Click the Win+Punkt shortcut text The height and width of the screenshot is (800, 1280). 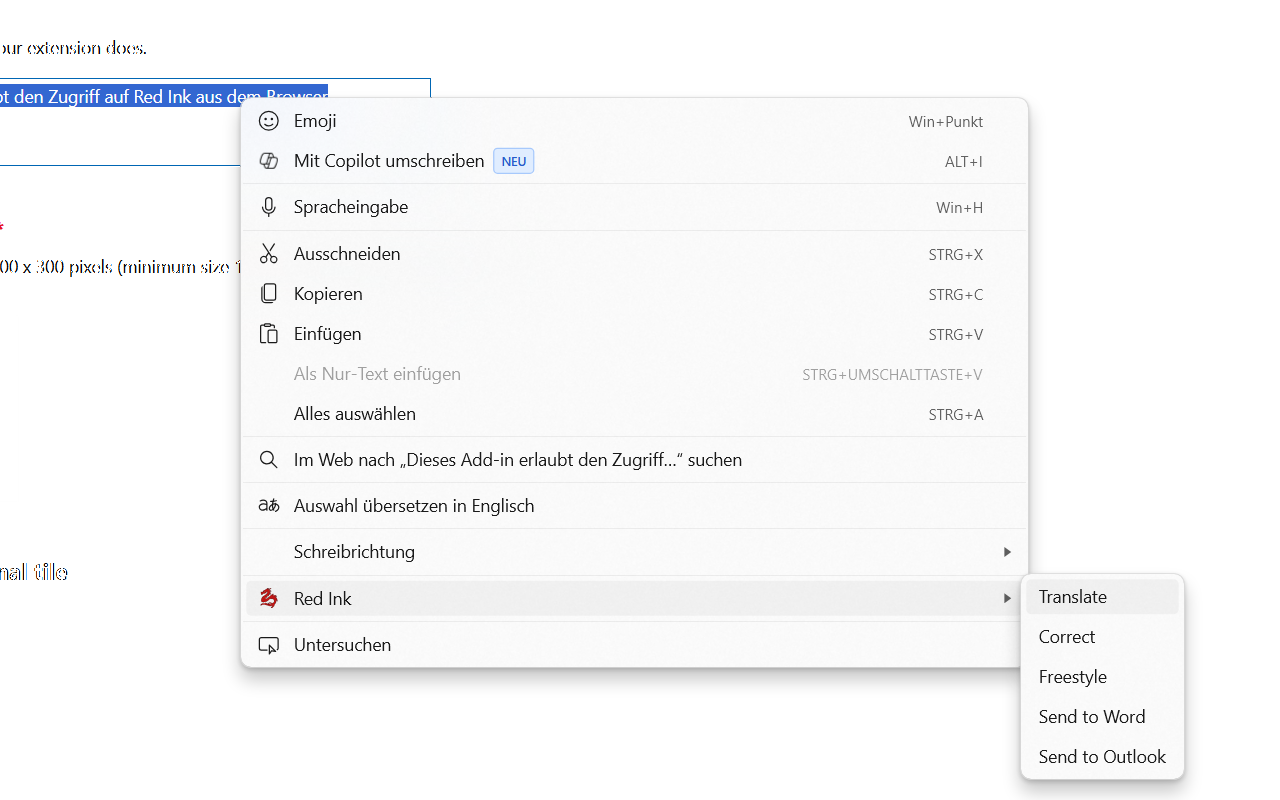(x=945, y=121)
